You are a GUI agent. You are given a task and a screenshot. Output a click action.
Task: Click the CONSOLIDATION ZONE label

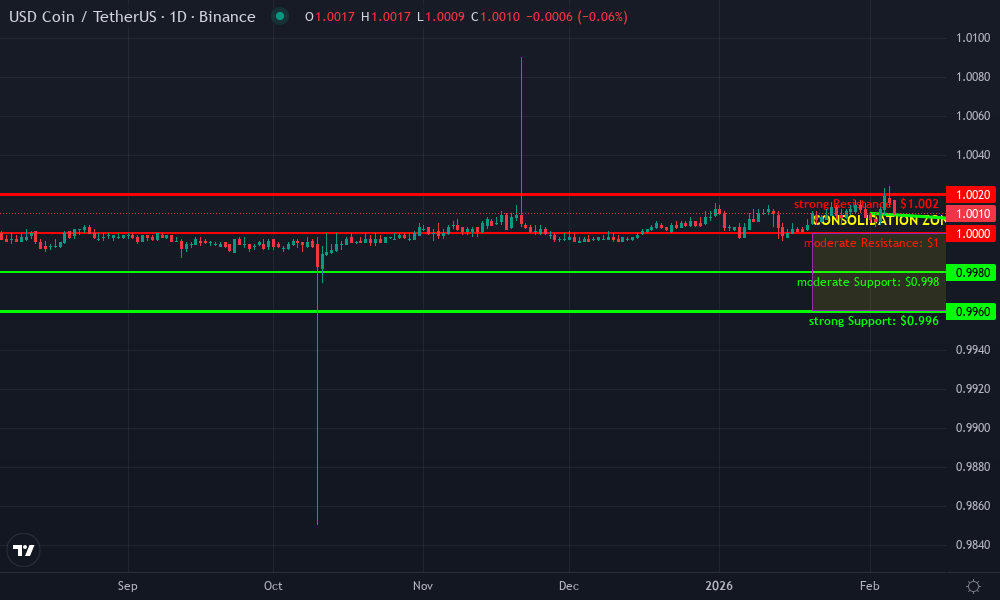point(880,220)
